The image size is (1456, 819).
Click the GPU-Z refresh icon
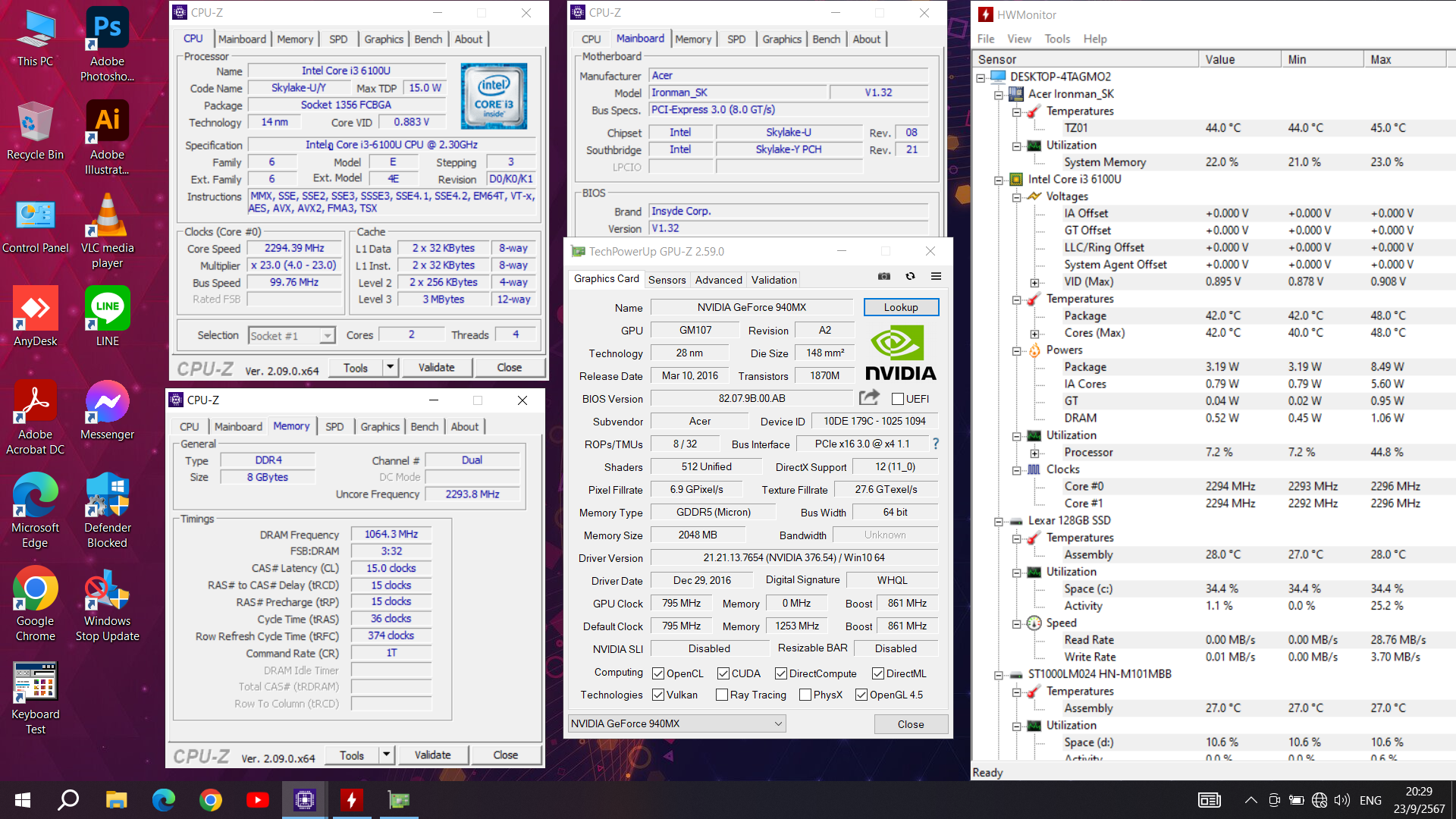pos(910,277)
